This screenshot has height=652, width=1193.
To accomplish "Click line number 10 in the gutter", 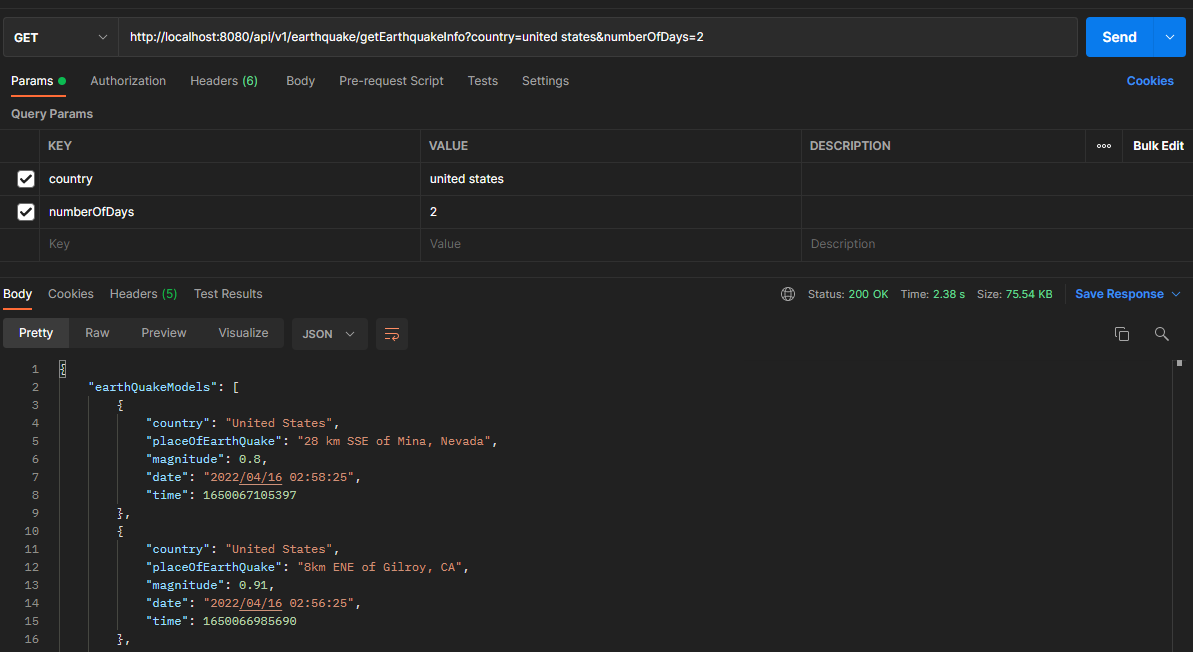I will [31, 531].
